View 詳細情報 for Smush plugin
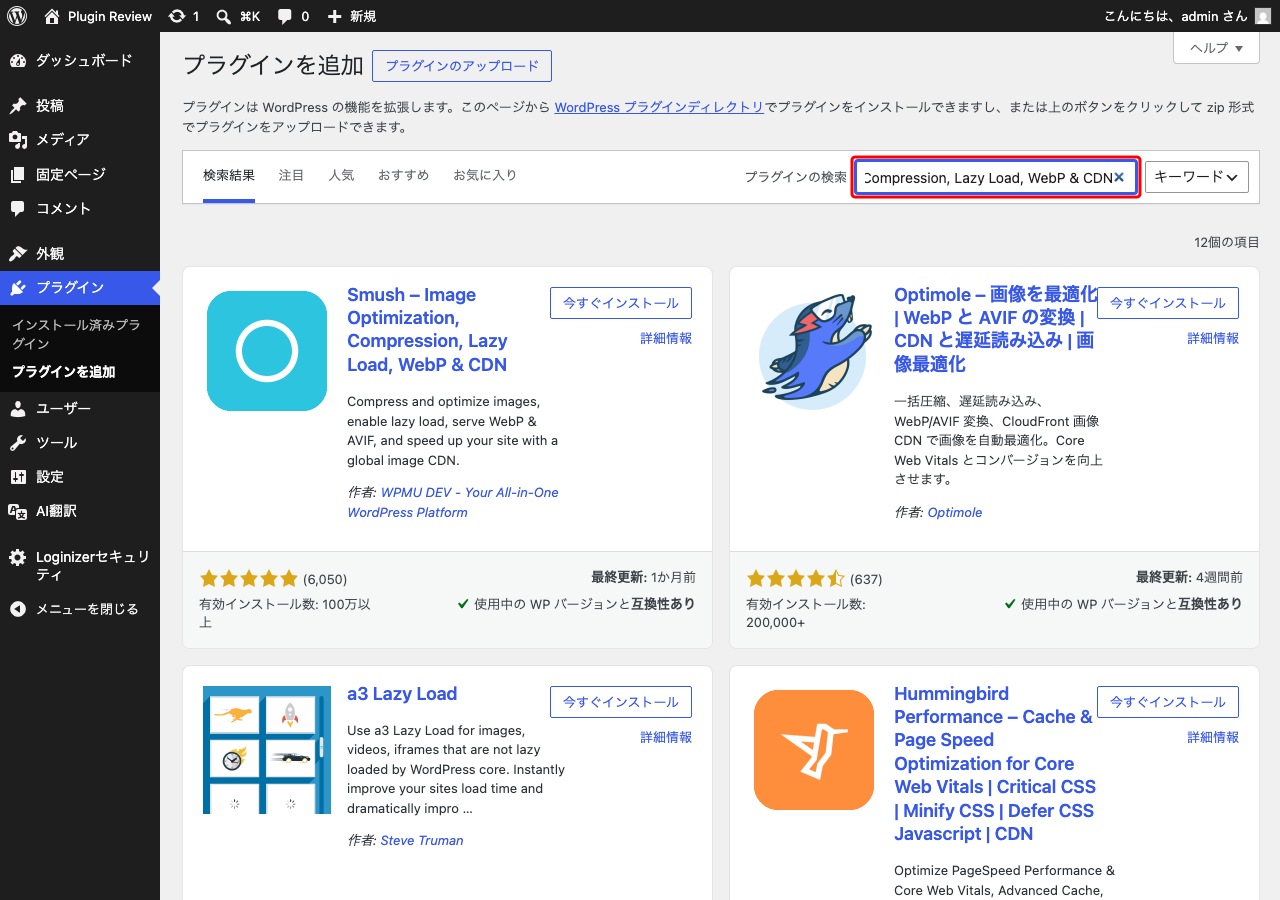The height and width of the screenshot is (900, 1280). tap(666, 338)
